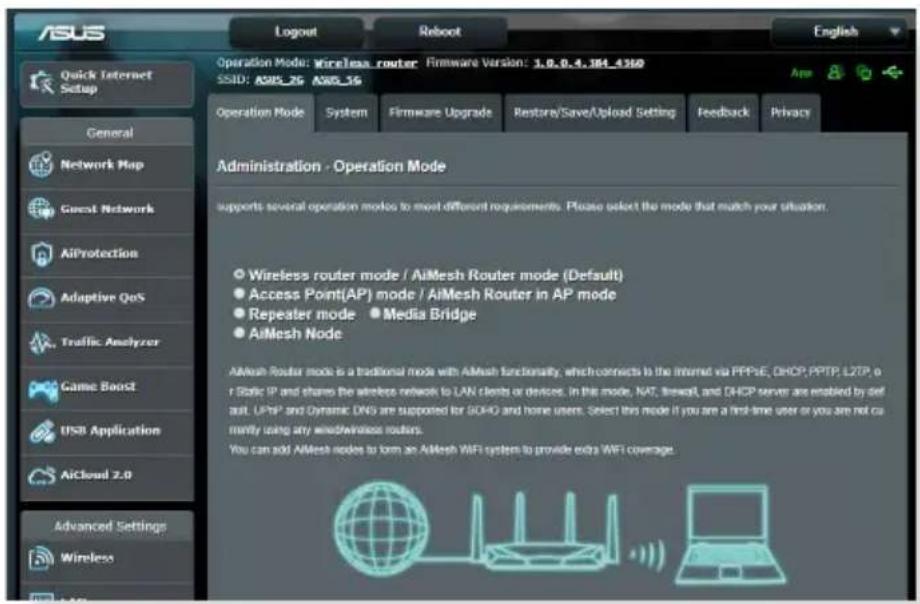Click the Administration - Operation Mode heading
Screen dimensions: 920x604
tap(331, 167)
